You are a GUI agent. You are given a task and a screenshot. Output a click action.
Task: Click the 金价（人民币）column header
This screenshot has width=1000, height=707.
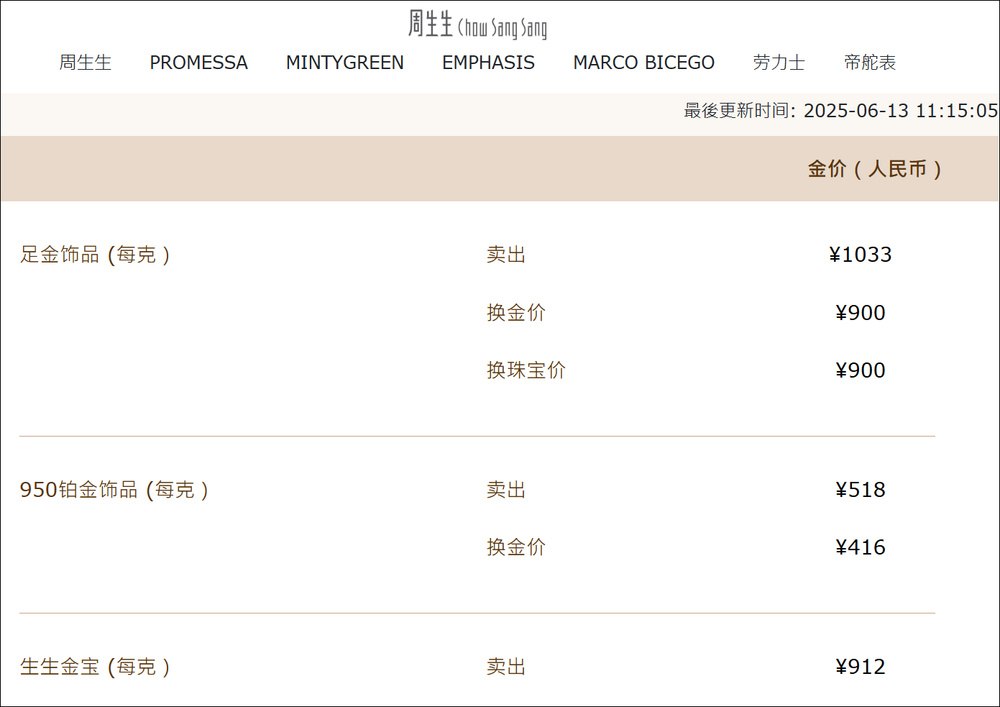[874, 169]
